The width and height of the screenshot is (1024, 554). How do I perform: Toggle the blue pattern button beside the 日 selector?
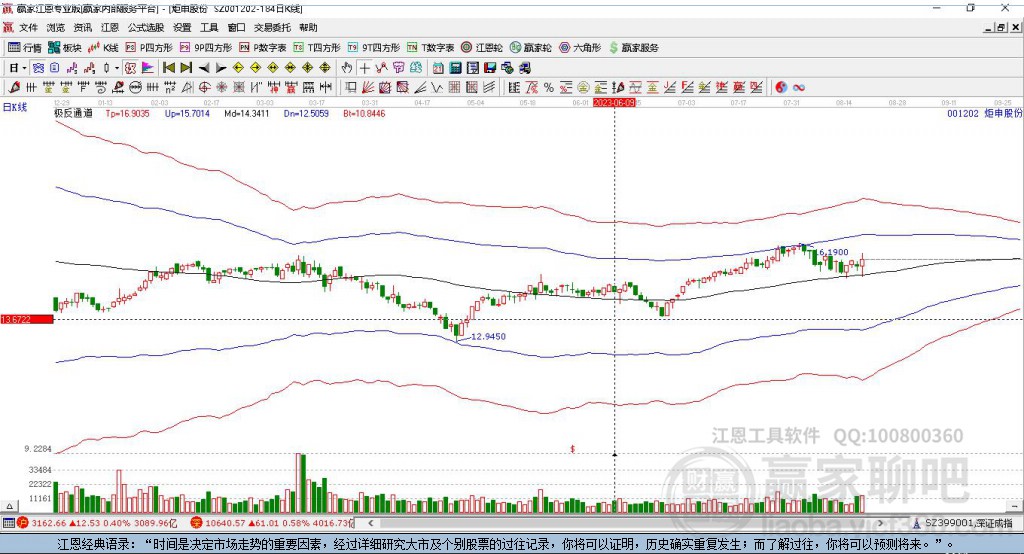tap(38, 68)
